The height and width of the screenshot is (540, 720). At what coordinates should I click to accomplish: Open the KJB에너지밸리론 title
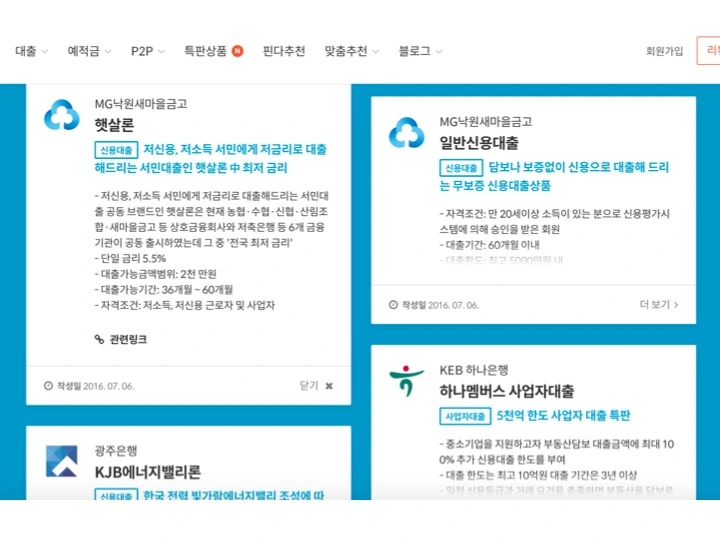[x=147, y=472]
